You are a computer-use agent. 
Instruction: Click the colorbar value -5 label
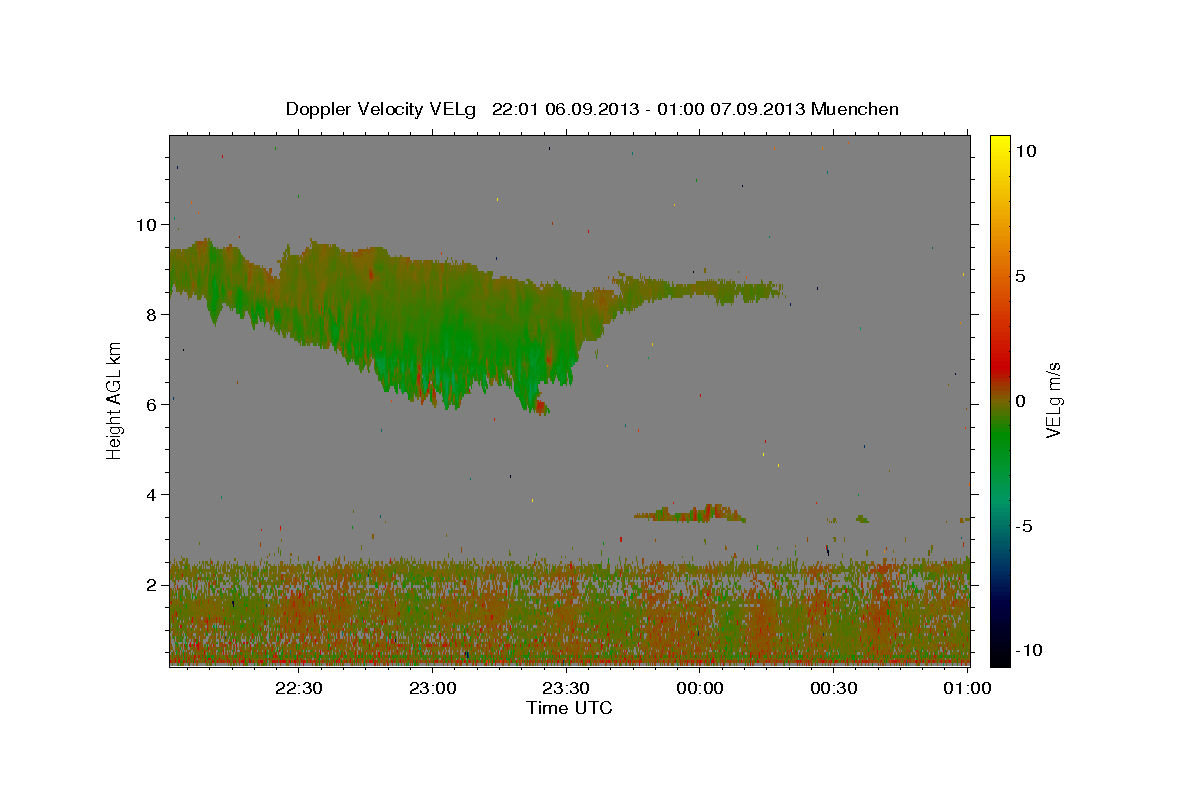pyautogui.click(x=1024, y=526)
